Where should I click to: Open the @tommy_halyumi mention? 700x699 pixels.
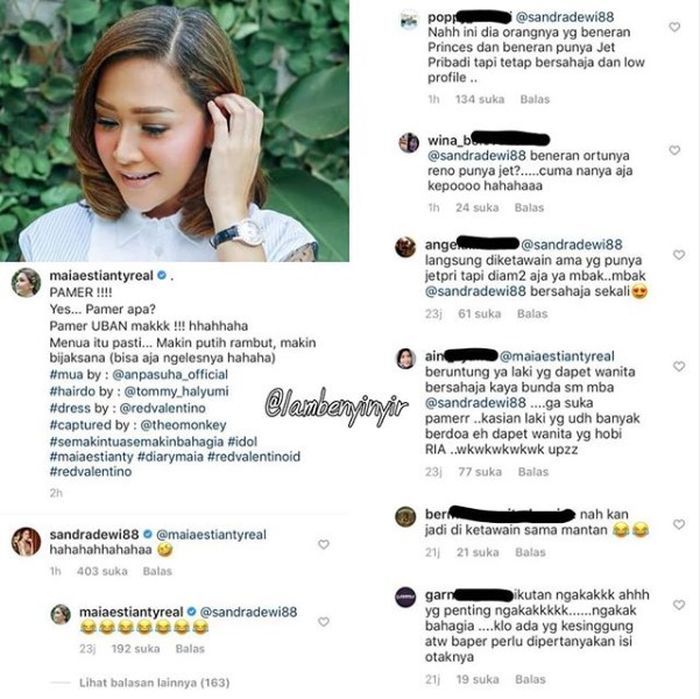176,391
